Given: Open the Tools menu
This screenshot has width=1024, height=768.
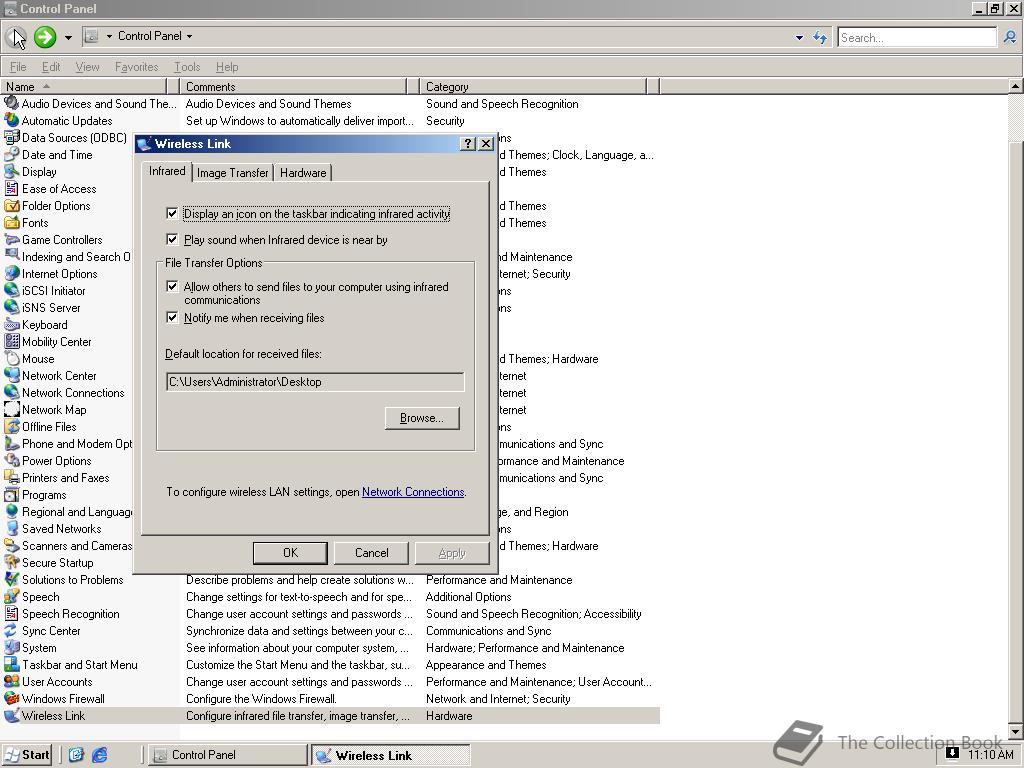Looking at the screenshot, I should pos(187,67).
